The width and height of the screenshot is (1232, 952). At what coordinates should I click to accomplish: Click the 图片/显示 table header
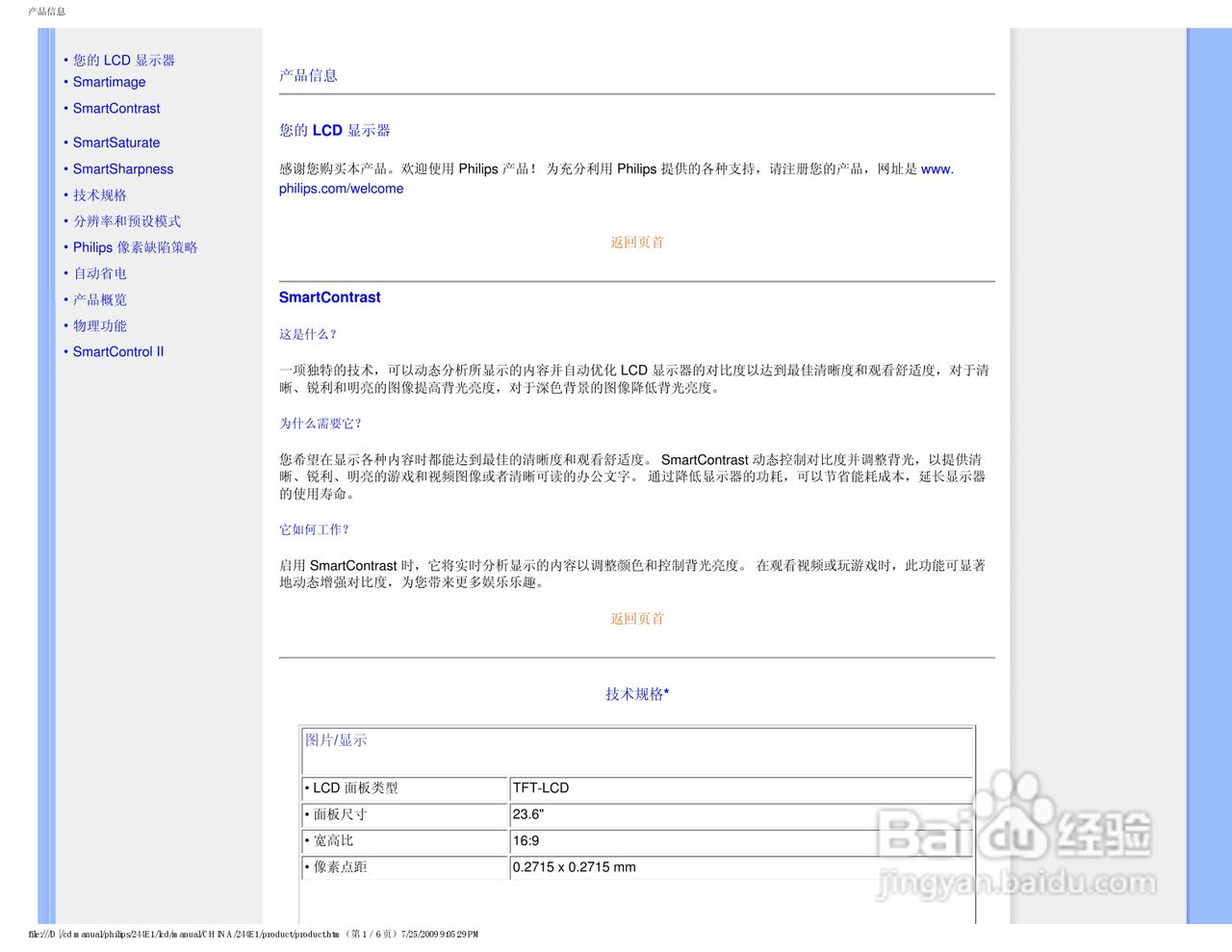click(x=336, y=740)
